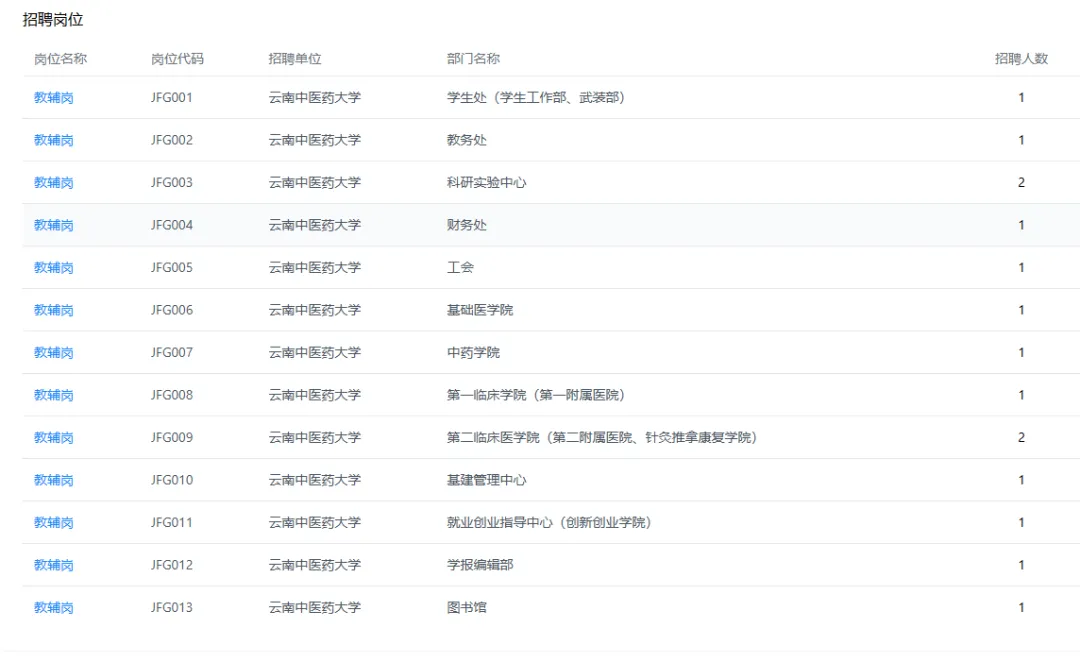Open the 教辅岗 link in row JFG004
This screenshot has width=1080, height=662.
pos(54,225)
